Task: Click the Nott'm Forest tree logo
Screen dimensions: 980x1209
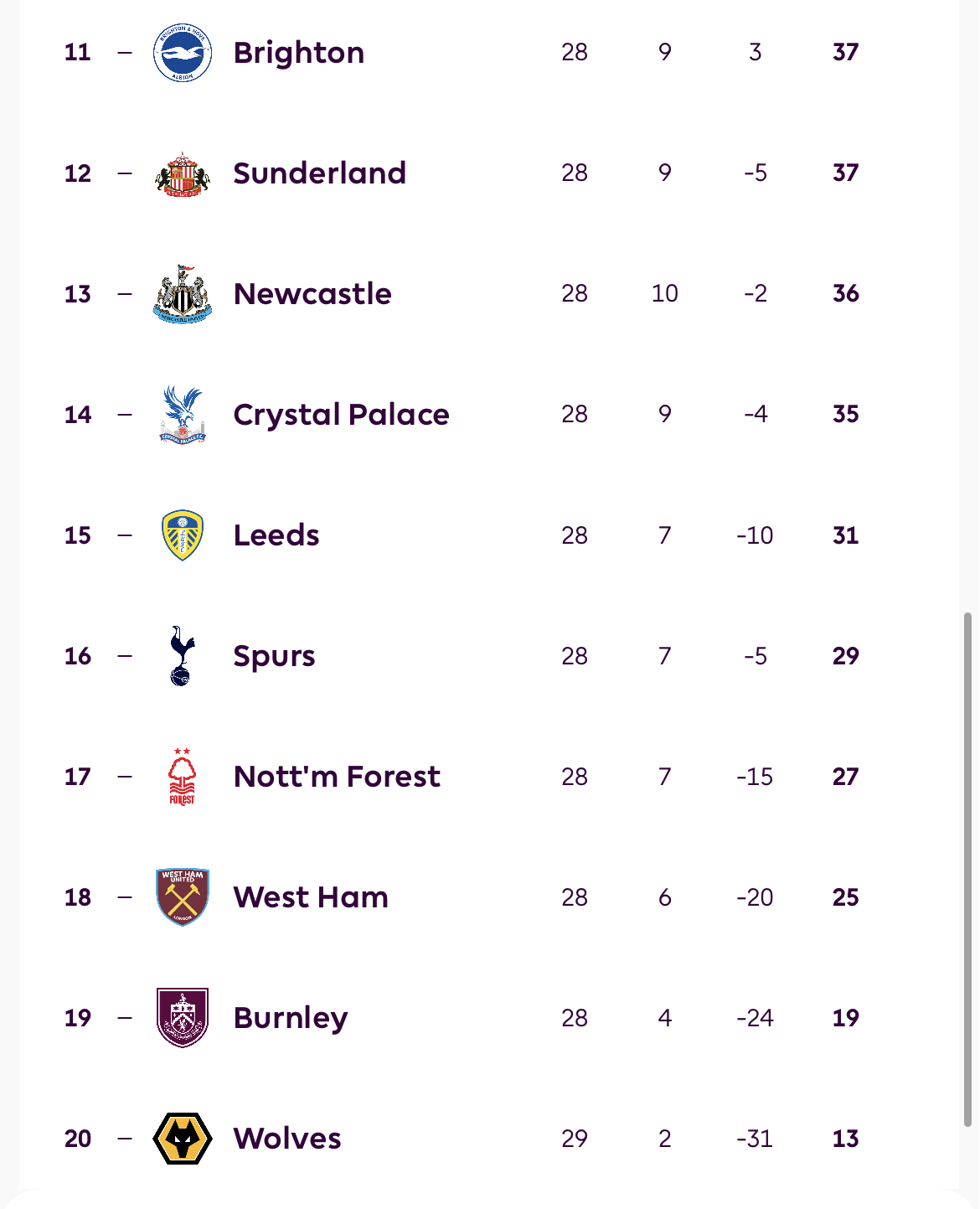Action: pyautogui.click(x=183, y=777)
